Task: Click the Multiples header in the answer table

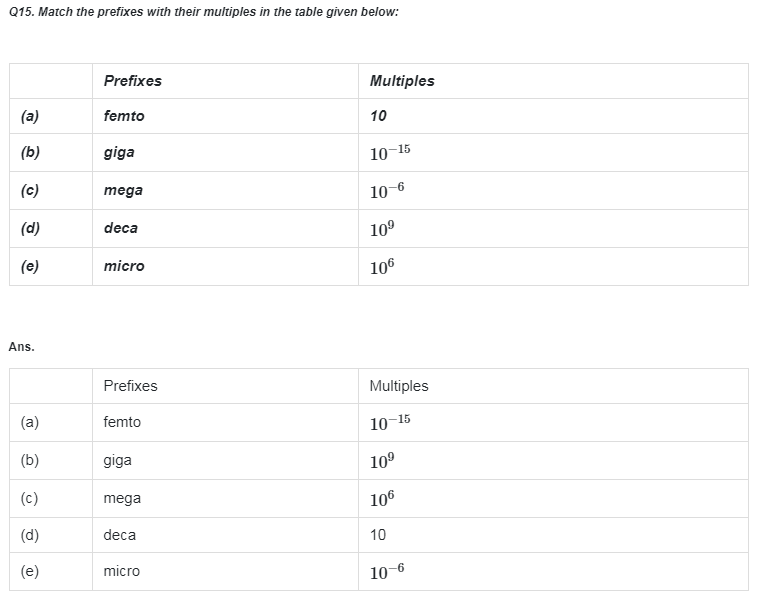Action: pyautogui.click(x=398, y=386)
